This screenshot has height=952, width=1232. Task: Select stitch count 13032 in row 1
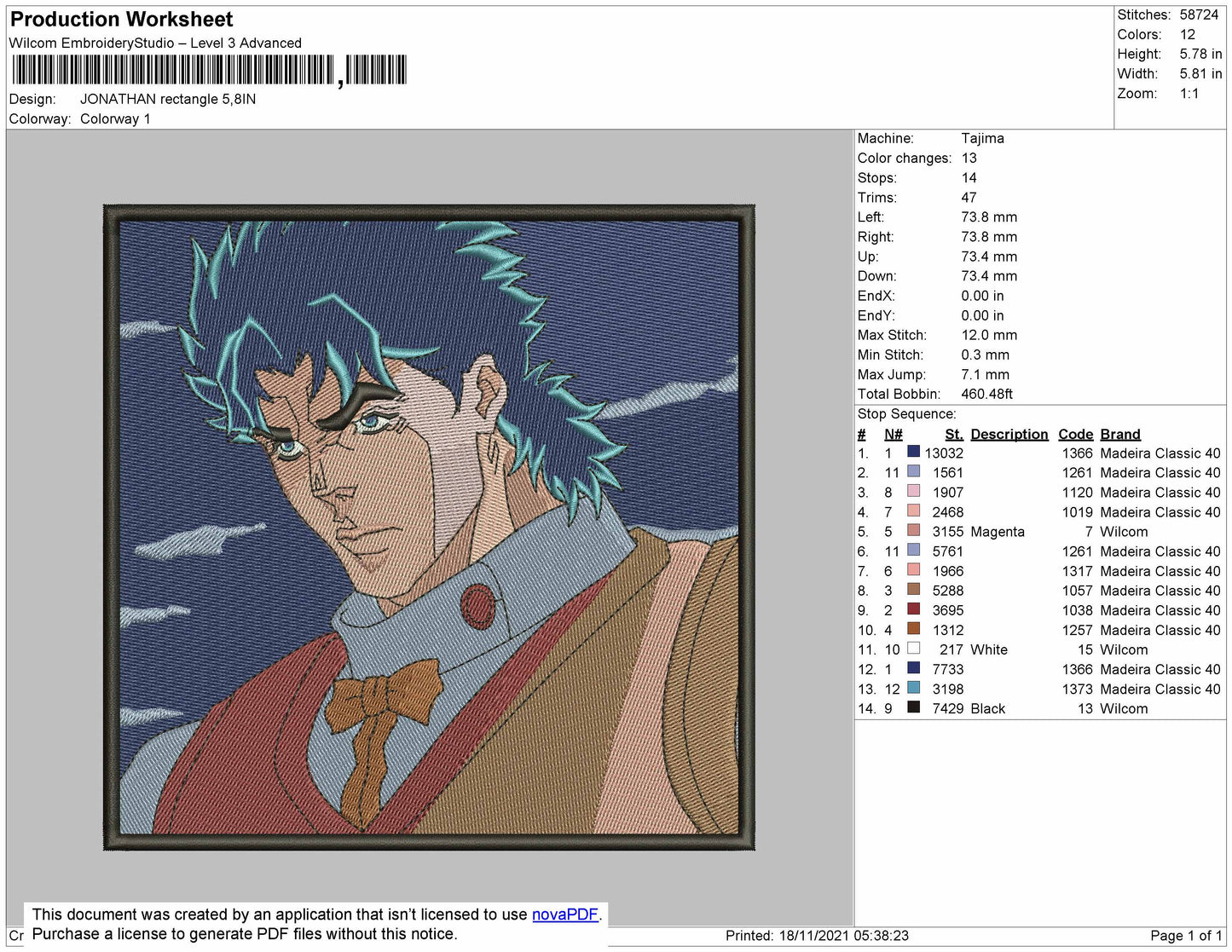pos(944,453)
